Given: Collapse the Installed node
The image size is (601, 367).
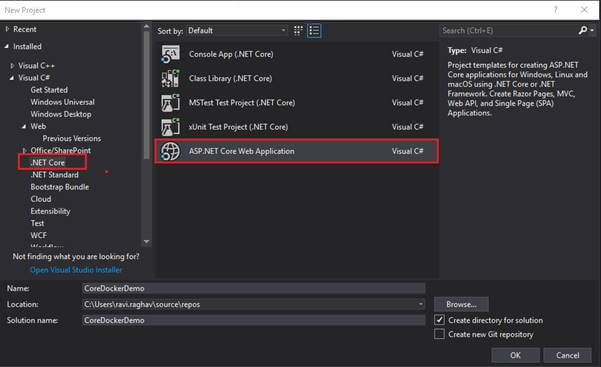Looking at the screenshot, I should coord(7,46).
